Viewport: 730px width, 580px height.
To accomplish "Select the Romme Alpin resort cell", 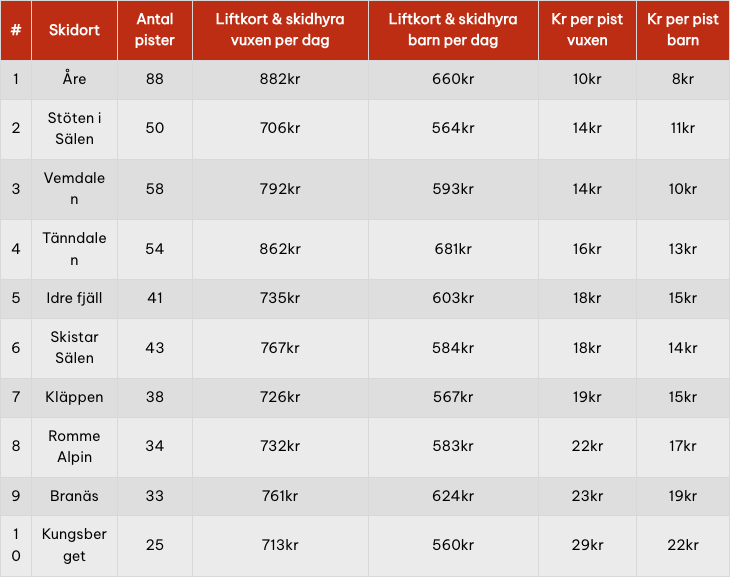I will pyautogui.click(x=74, y=446).
